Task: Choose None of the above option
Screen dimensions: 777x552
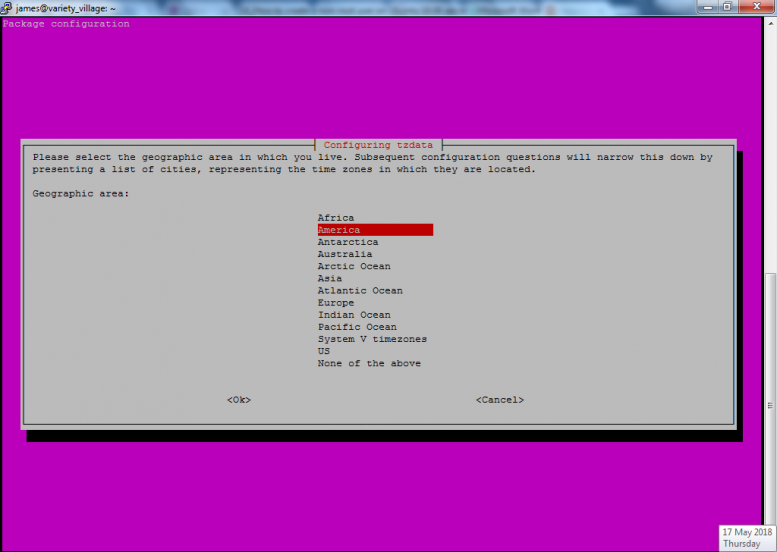Action: coord(369,363)
